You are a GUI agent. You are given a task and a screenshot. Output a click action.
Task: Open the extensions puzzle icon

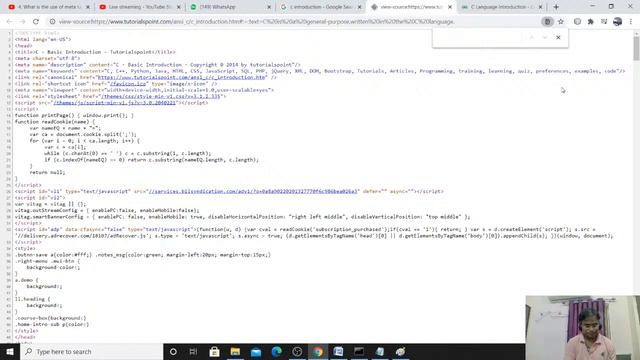(x=591, y=22)
